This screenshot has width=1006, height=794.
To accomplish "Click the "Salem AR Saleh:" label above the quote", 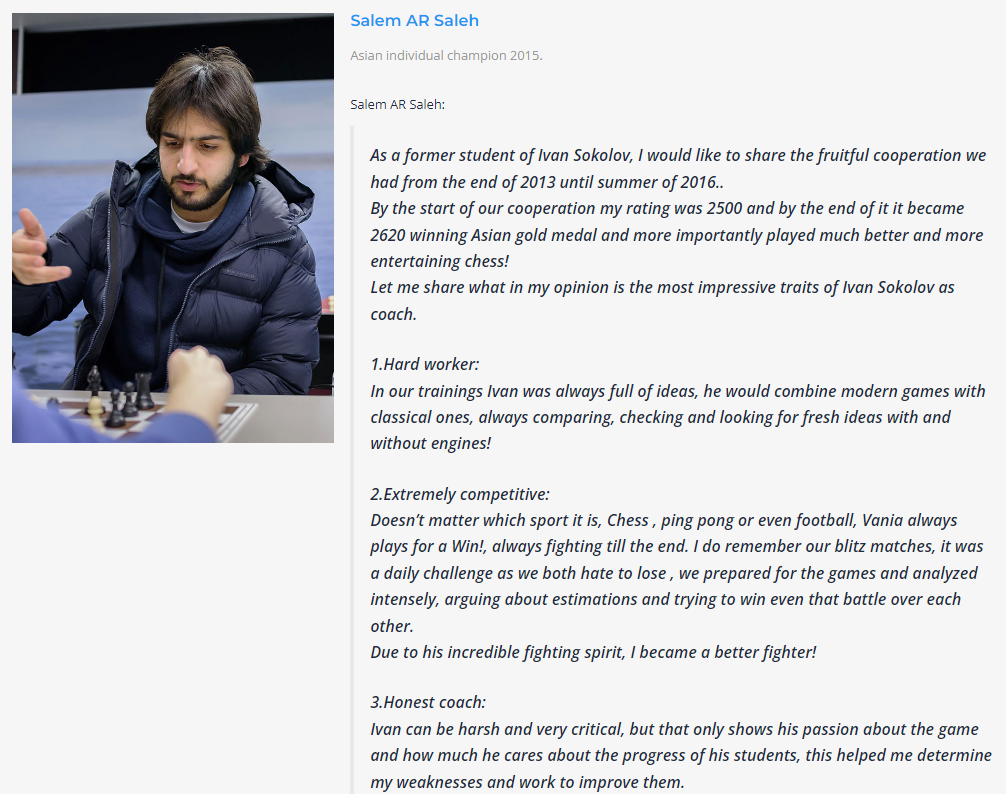I will tap(398, 104).
